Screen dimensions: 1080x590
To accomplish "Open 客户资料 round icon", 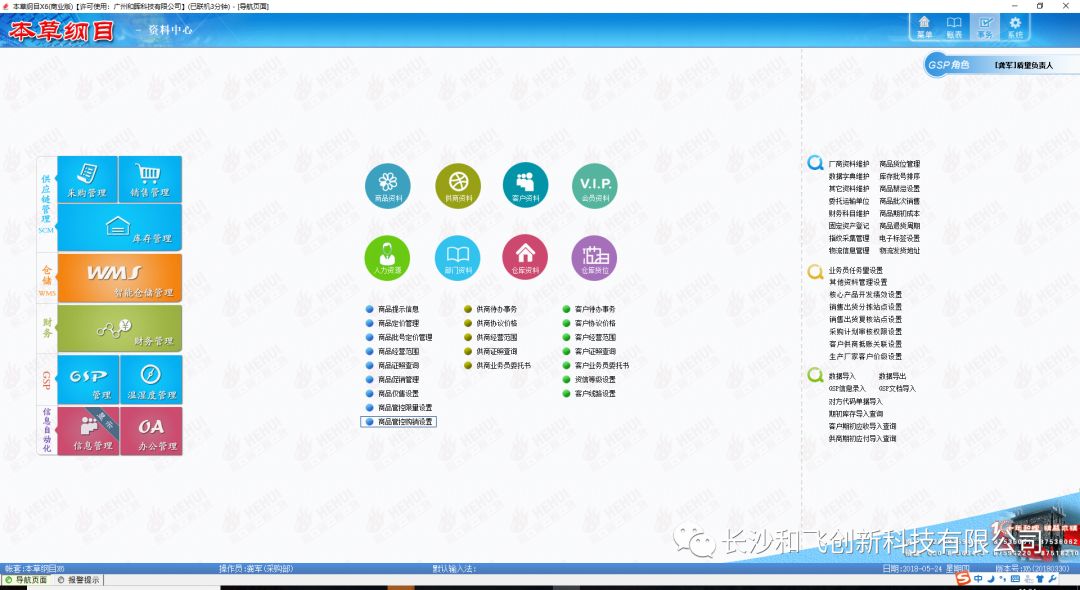I will [526, 185].
